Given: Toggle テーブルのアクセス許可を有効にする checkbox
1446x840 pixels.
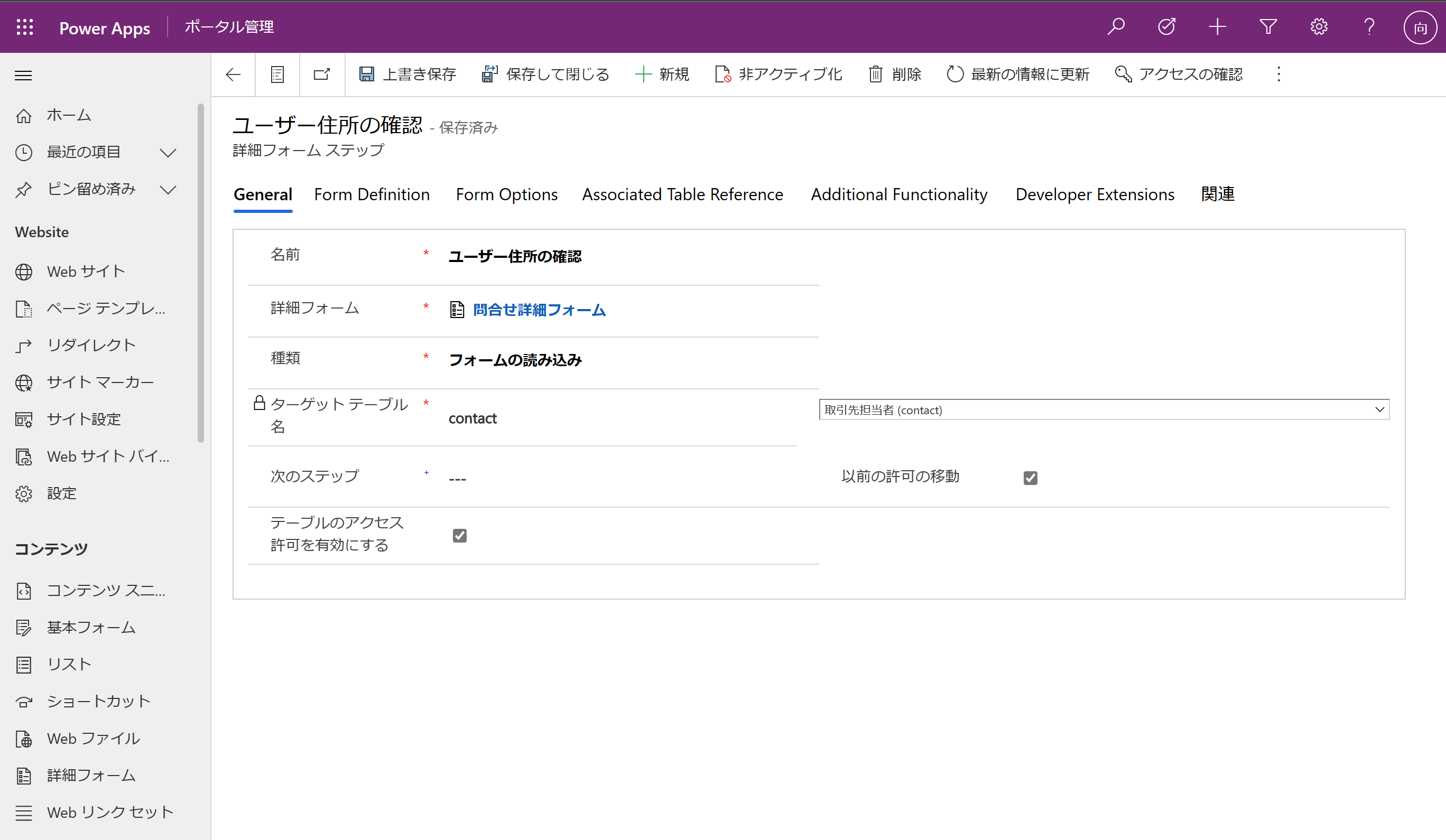Looking at the screenshot, I should pos(460,535).
